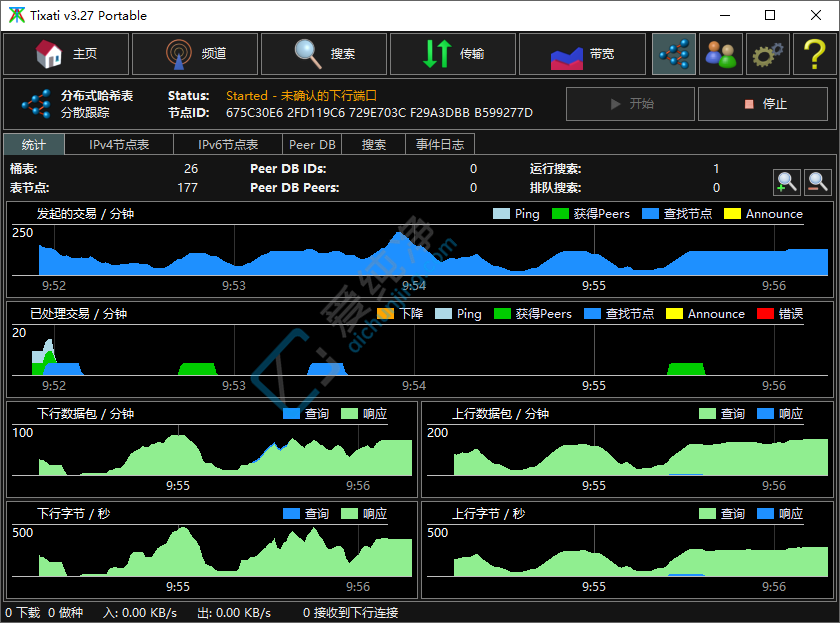Click the red 错误 swatch in 已处理交易 legend

click(x=765, y=314)
